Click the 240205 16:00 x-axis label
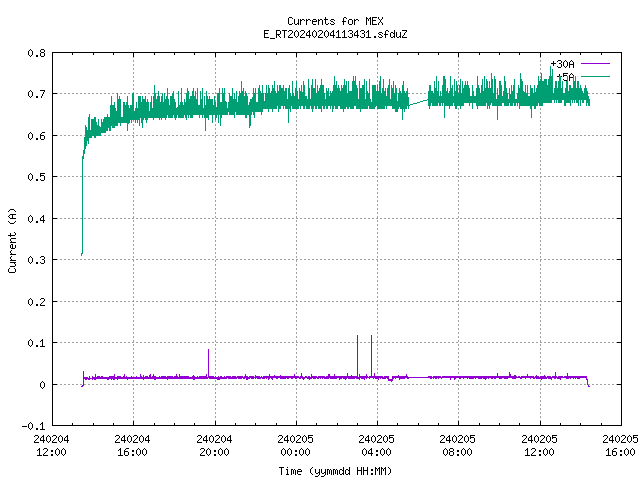The width and height of the screenshot is (640, 480). tap(620, 445)
